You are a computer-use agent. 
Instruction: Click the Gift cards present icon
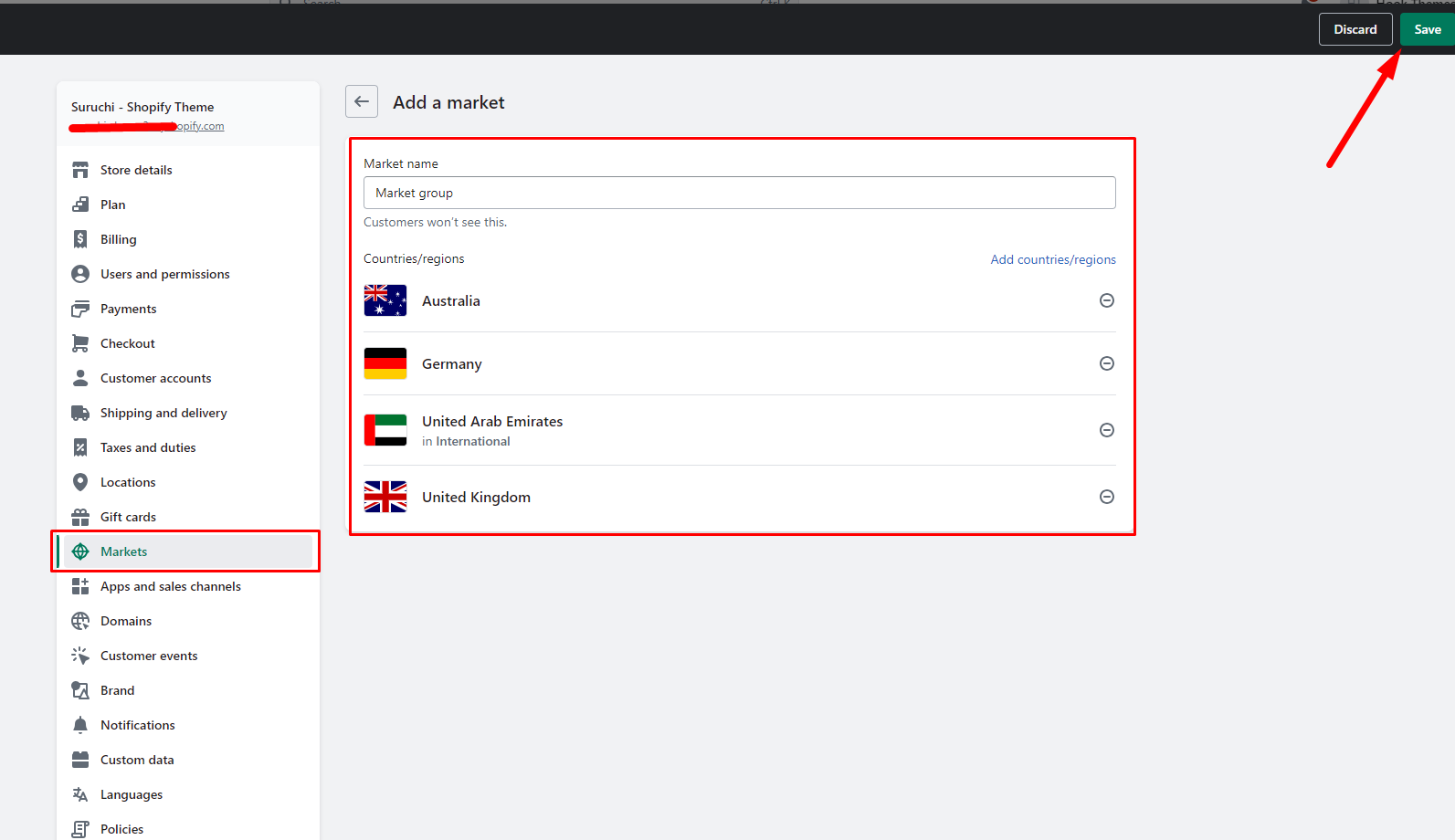(x=80, y=517)
